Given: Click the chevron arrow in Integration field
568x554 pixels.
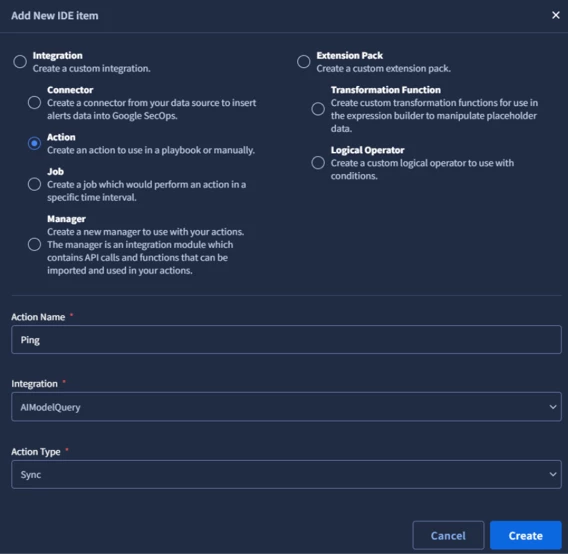Looking at the screenshot, I should 553,407.
